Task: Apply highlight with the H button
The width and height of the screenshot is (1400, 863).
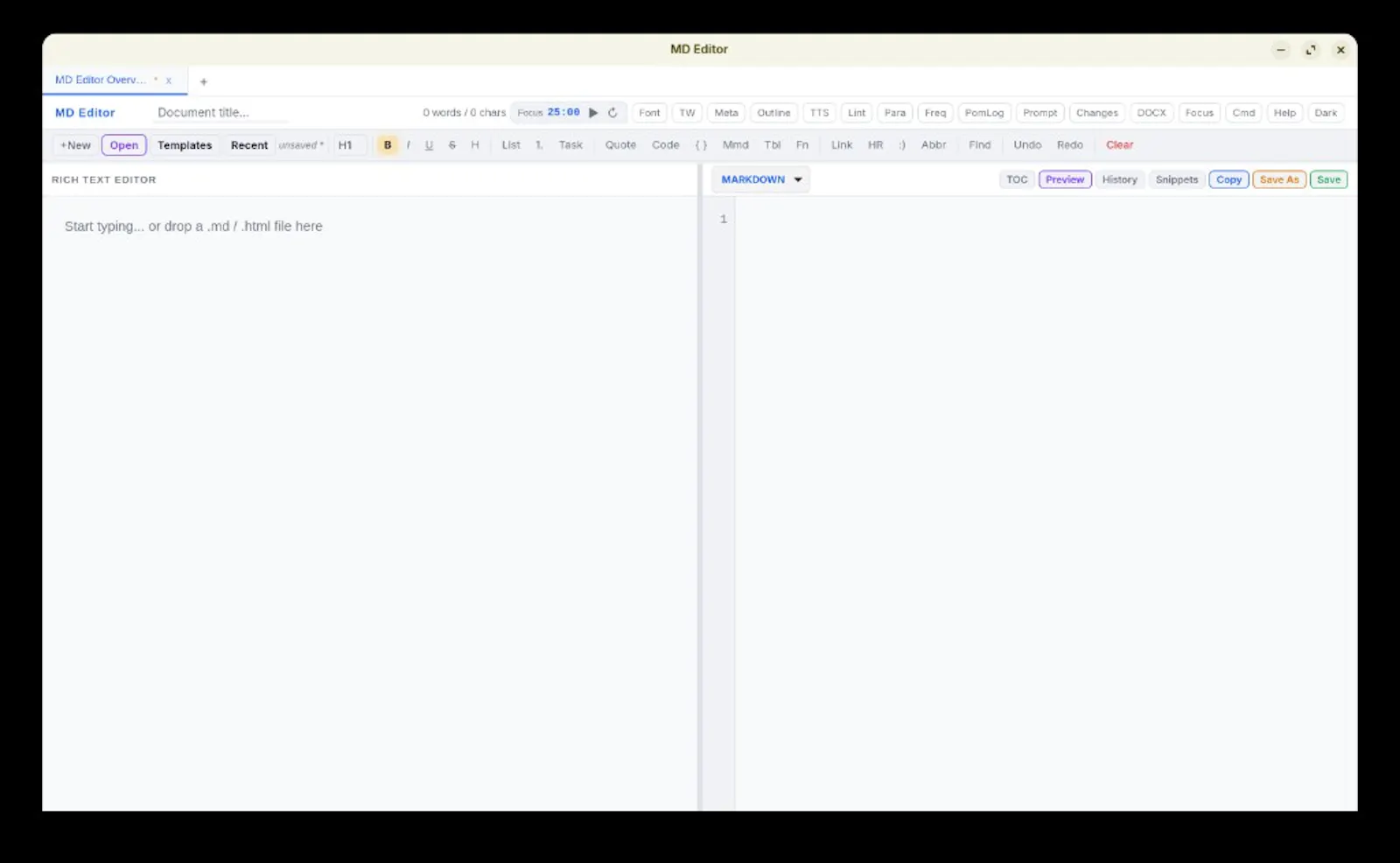Action: point(475,145)
